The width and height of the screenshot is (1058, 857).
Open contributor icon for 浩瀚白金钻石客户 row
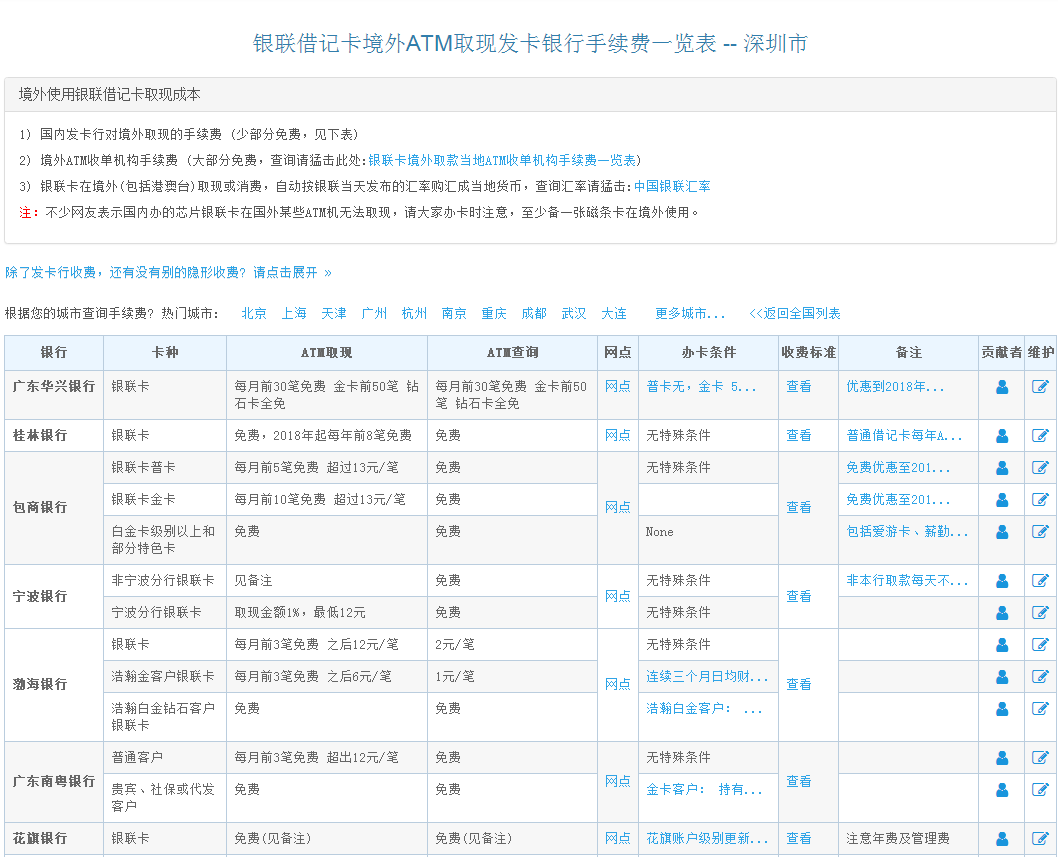pos(1002,709)
